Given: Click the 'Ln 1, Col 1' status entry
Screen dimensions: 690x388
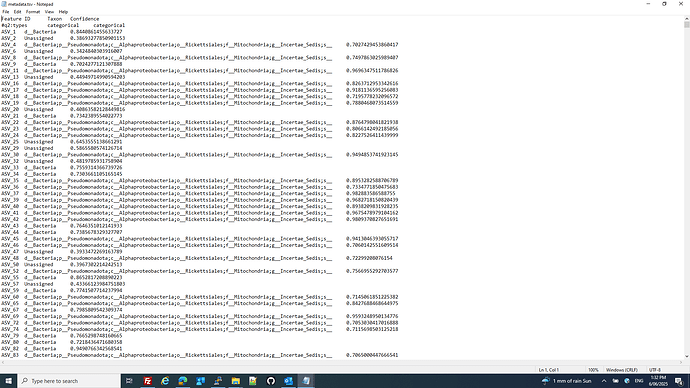Looking at the screenshot, I should [x=549, y=370].
